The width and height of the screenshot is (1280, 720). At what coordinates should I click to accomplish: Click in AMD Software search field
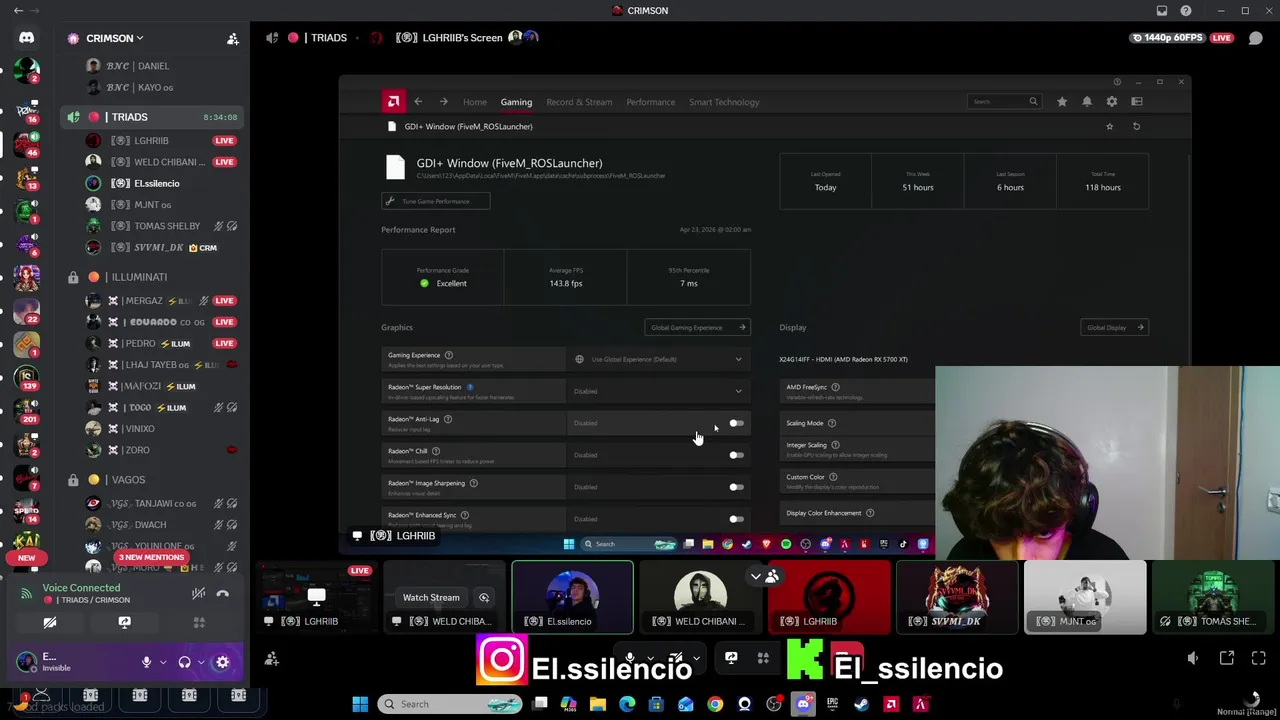coord(1003,101)
